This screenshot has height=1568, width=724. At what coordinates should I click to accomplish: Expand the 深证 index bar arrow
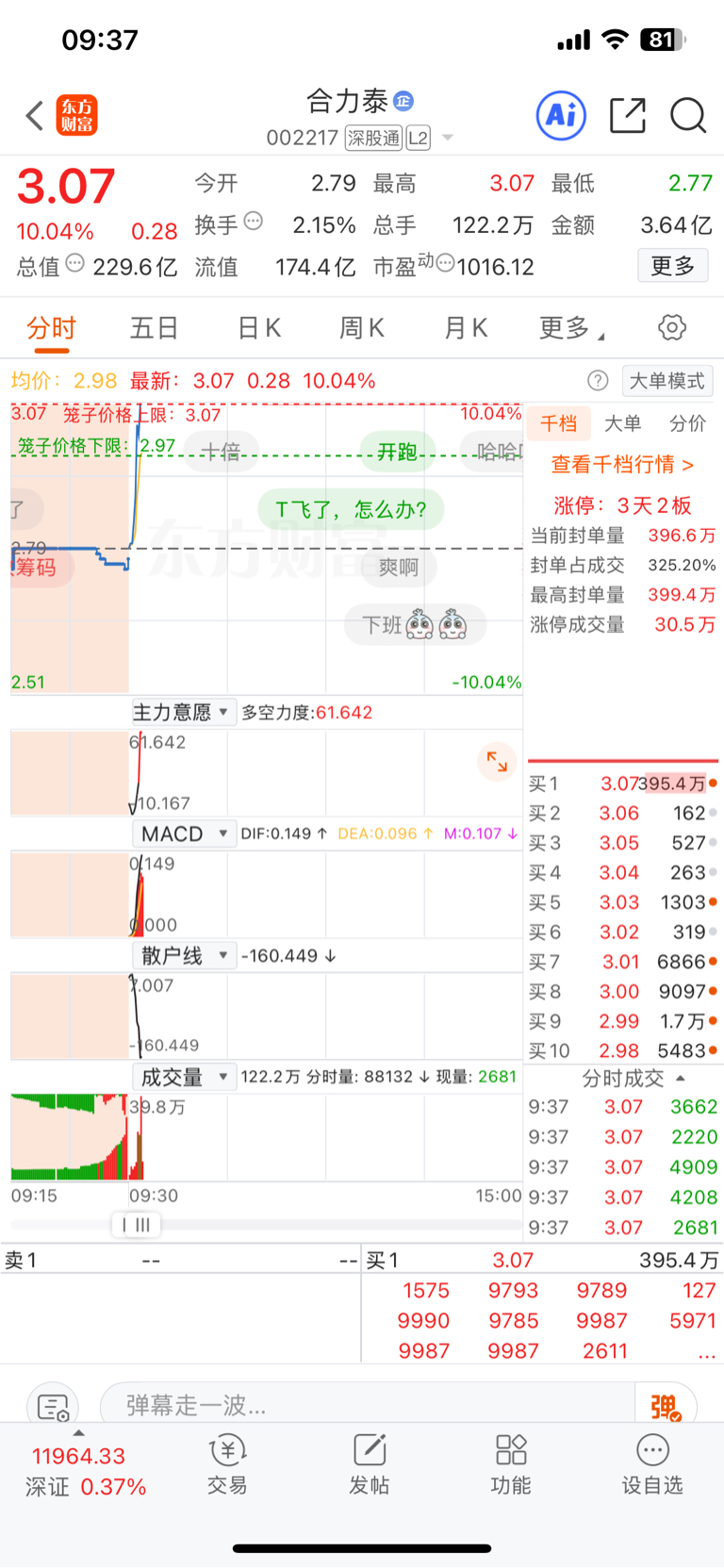point(78,1433)
